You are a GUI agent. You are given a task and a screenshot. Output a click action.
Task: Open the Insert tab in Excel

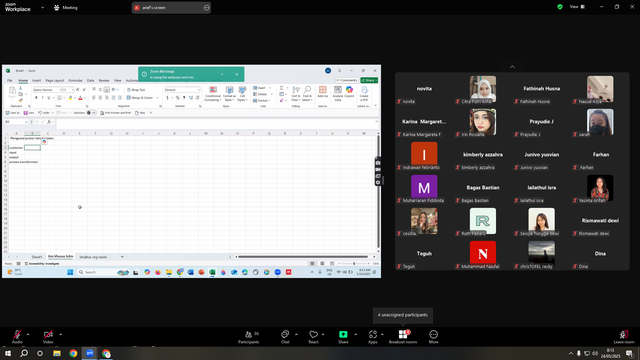pyautogui.click(x=36, y=80)
